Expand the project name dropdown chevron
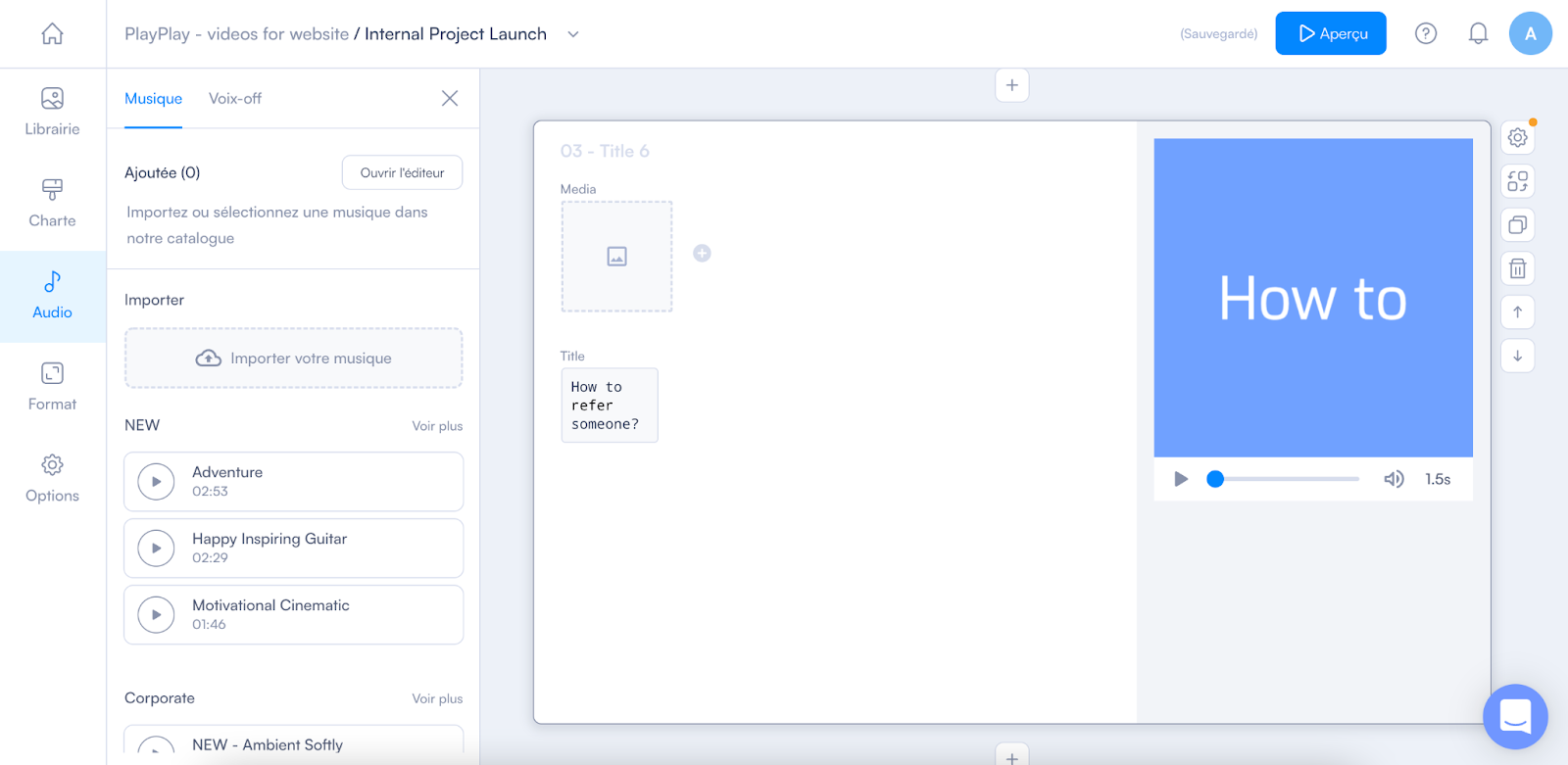Viewport: 1568px width, 765px height. click(573, 34)
